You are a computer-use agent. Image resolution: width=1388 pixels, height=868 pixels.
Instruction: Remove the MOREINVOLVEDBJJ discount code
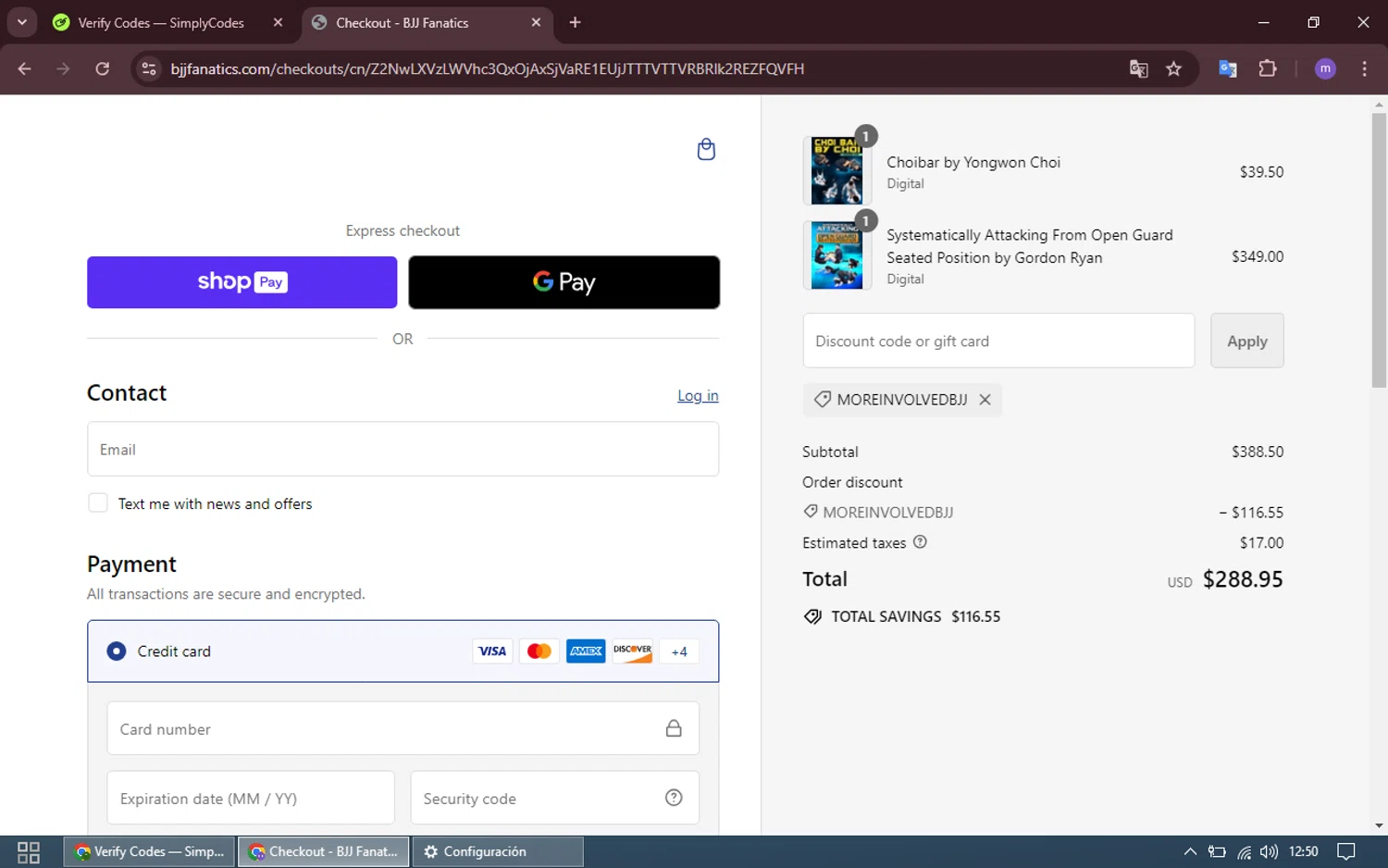coord(985,400)
